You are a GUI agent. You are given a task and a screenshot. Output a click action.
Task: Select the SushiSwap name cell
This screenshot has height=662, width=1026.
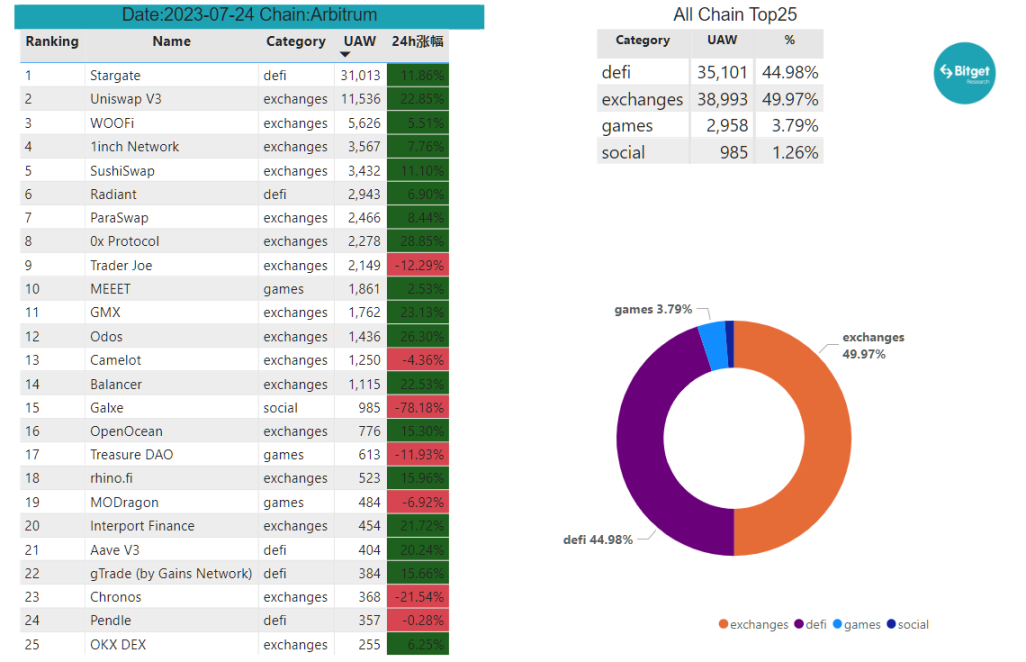coord(122,171)
